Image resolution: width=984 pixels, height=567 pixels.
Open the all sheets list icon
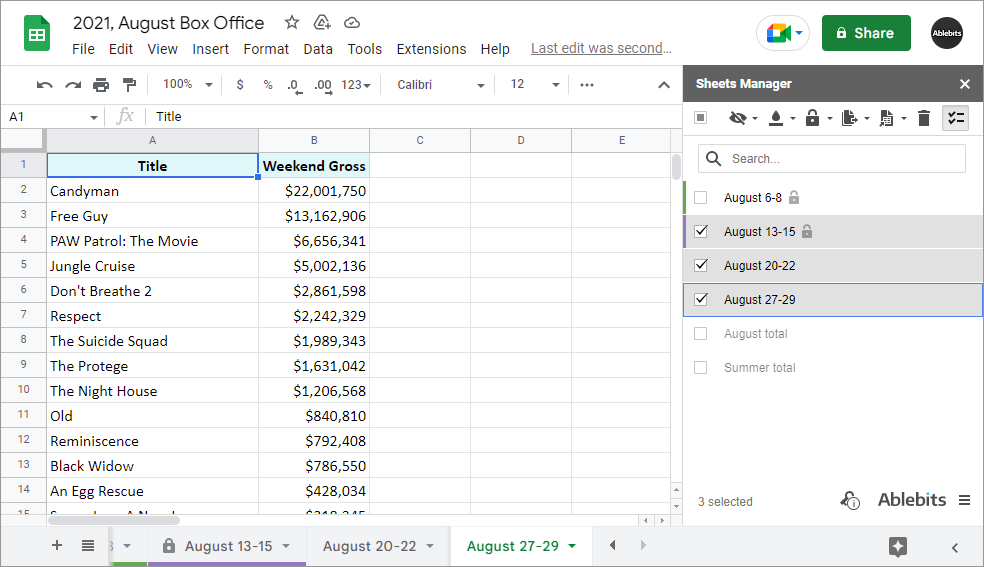coord(88,546)
